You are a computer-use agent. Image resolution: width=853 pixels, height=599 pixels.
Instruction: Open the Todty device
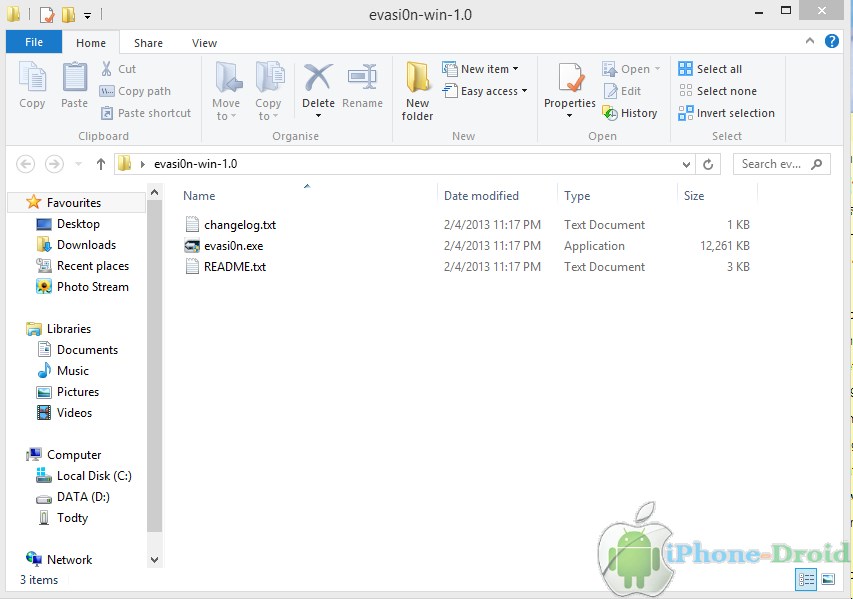tap(72, 518)
